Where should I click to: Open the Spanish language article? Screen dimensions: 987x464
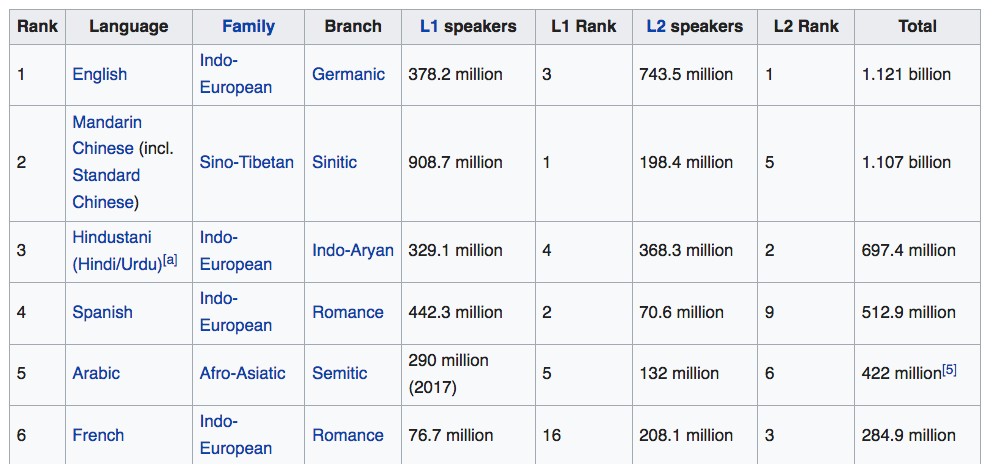pos(102,312)
